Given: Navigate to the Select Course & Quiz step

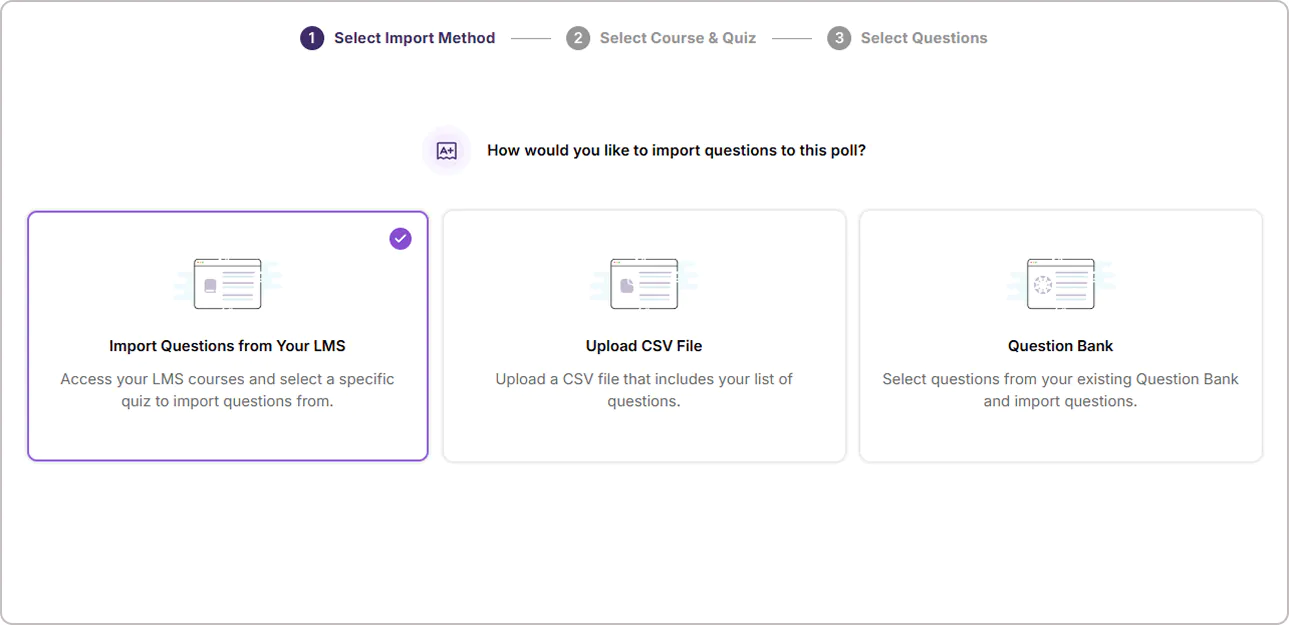Looking at the screenshot, I should (677, 37).
